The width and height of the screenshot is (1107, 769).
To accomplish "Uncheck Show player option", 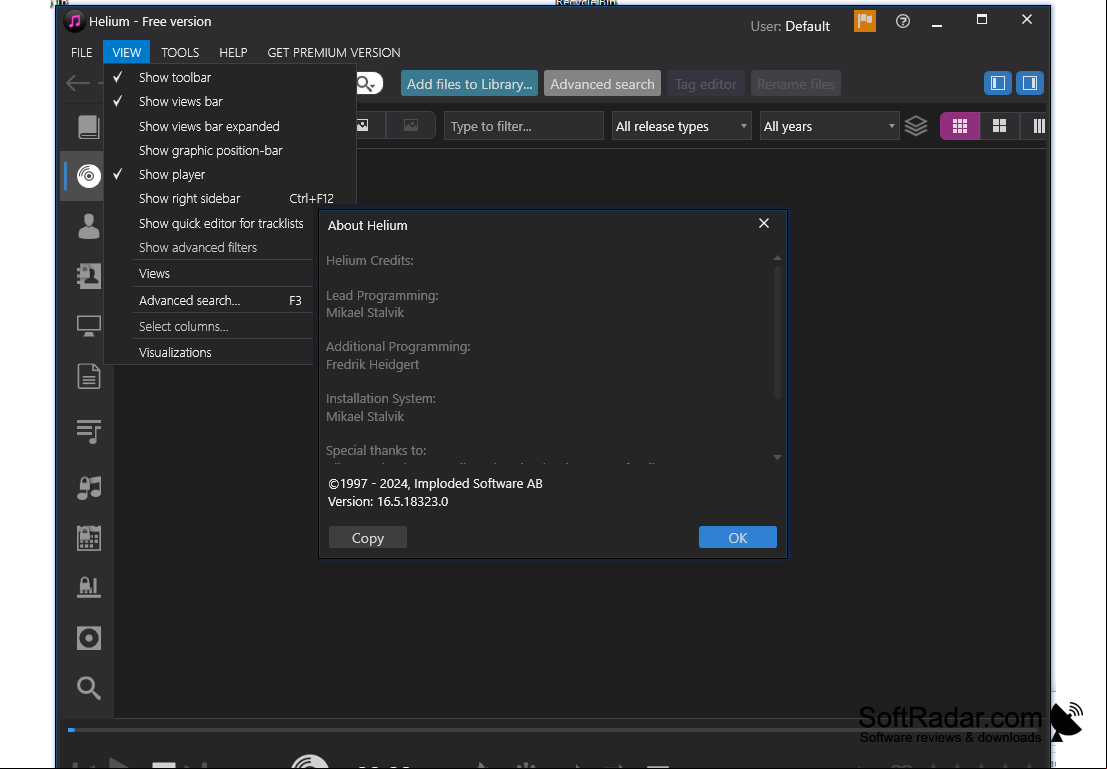I will 172,174.
